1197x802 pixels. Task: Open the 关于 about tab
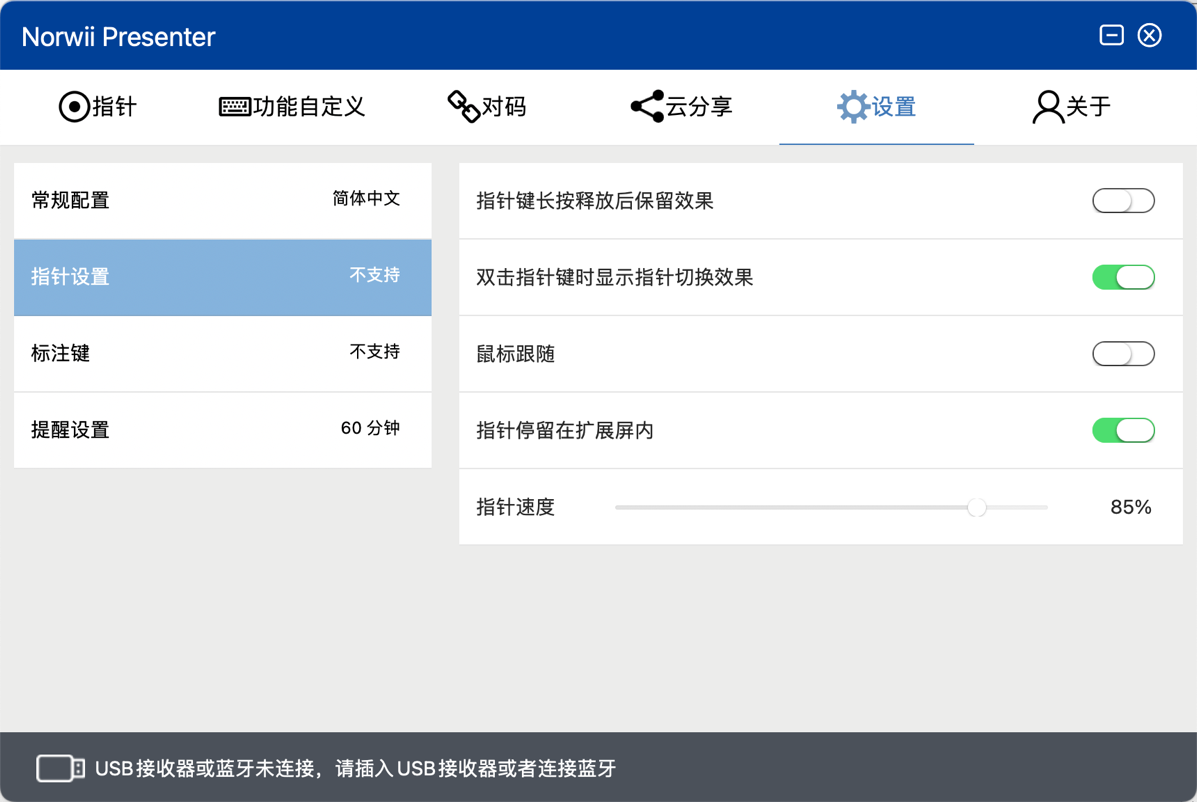(x=1071, y=107)
